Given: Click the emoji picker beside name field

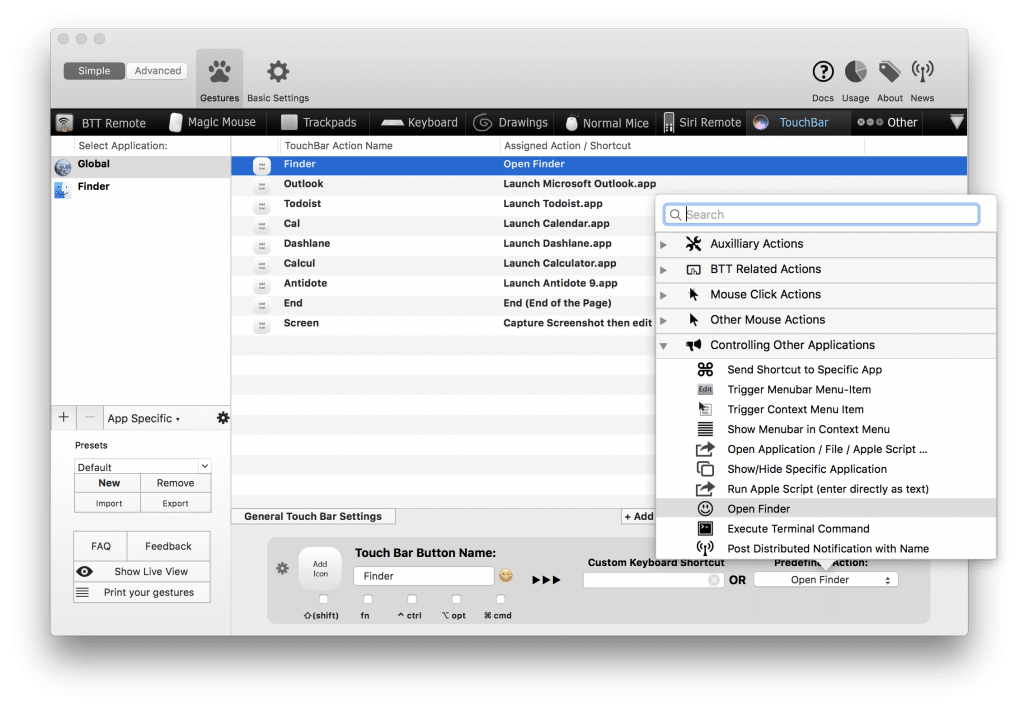Looking at the screenshot, I should click(x=506, y=576).
